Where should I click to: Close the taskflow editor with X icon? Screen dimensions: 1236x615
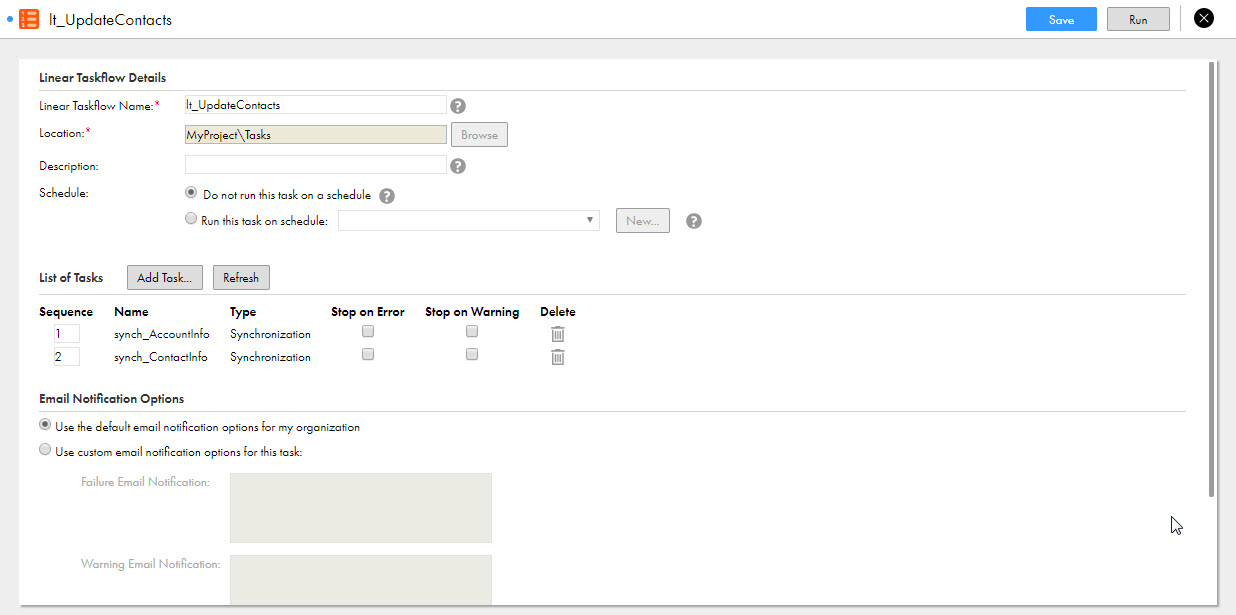[x=1204, y=18]
